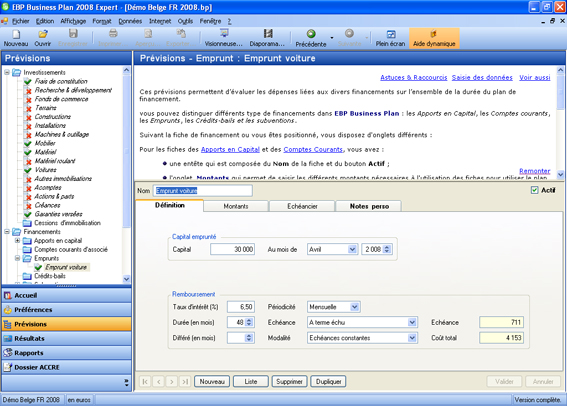Switch to the Echéancier tab
Image resolution: width=567 pixels, height=406 pixels.
point(302,206)
